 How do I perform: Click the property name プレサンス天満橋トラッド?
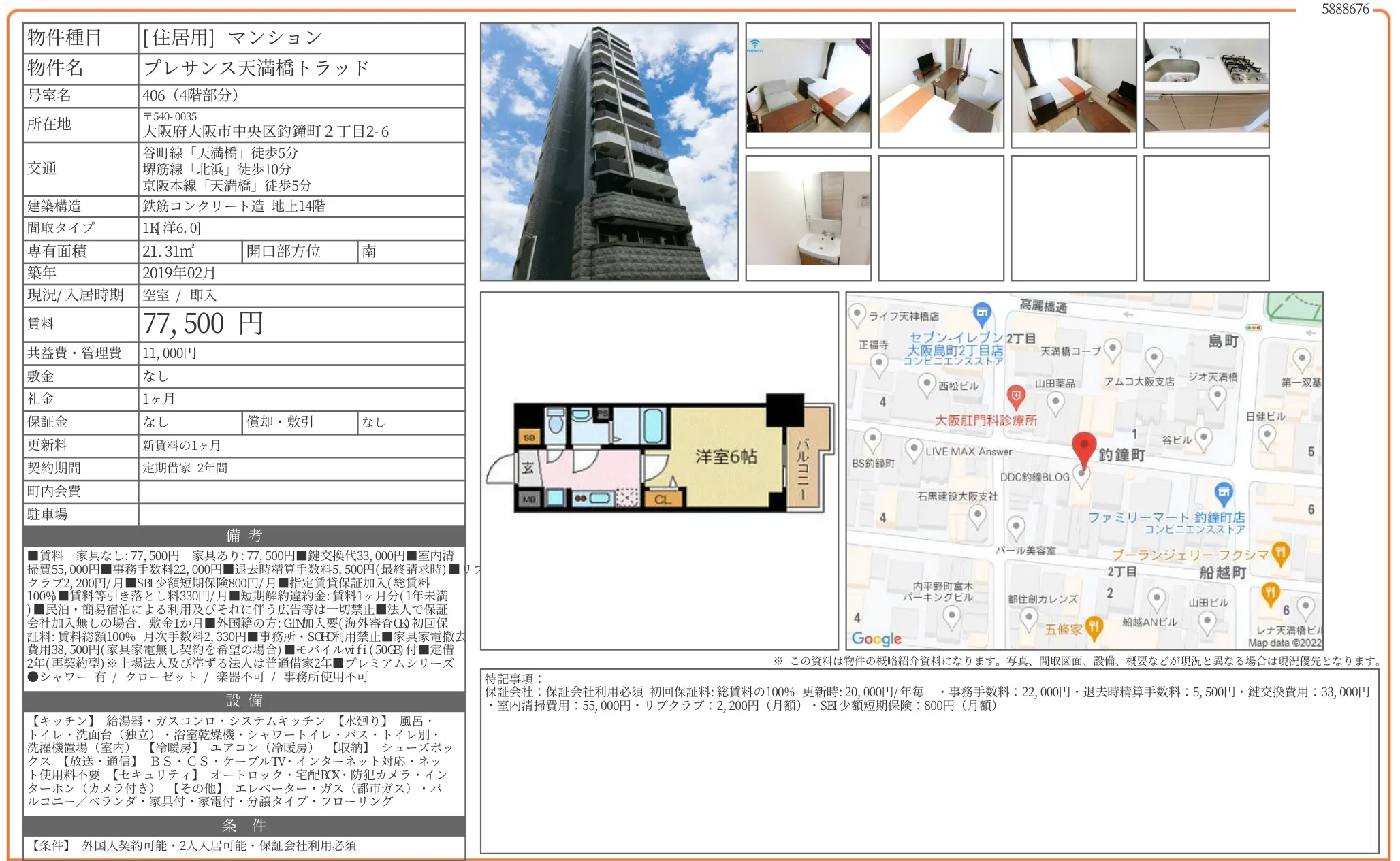coord(256,68)
